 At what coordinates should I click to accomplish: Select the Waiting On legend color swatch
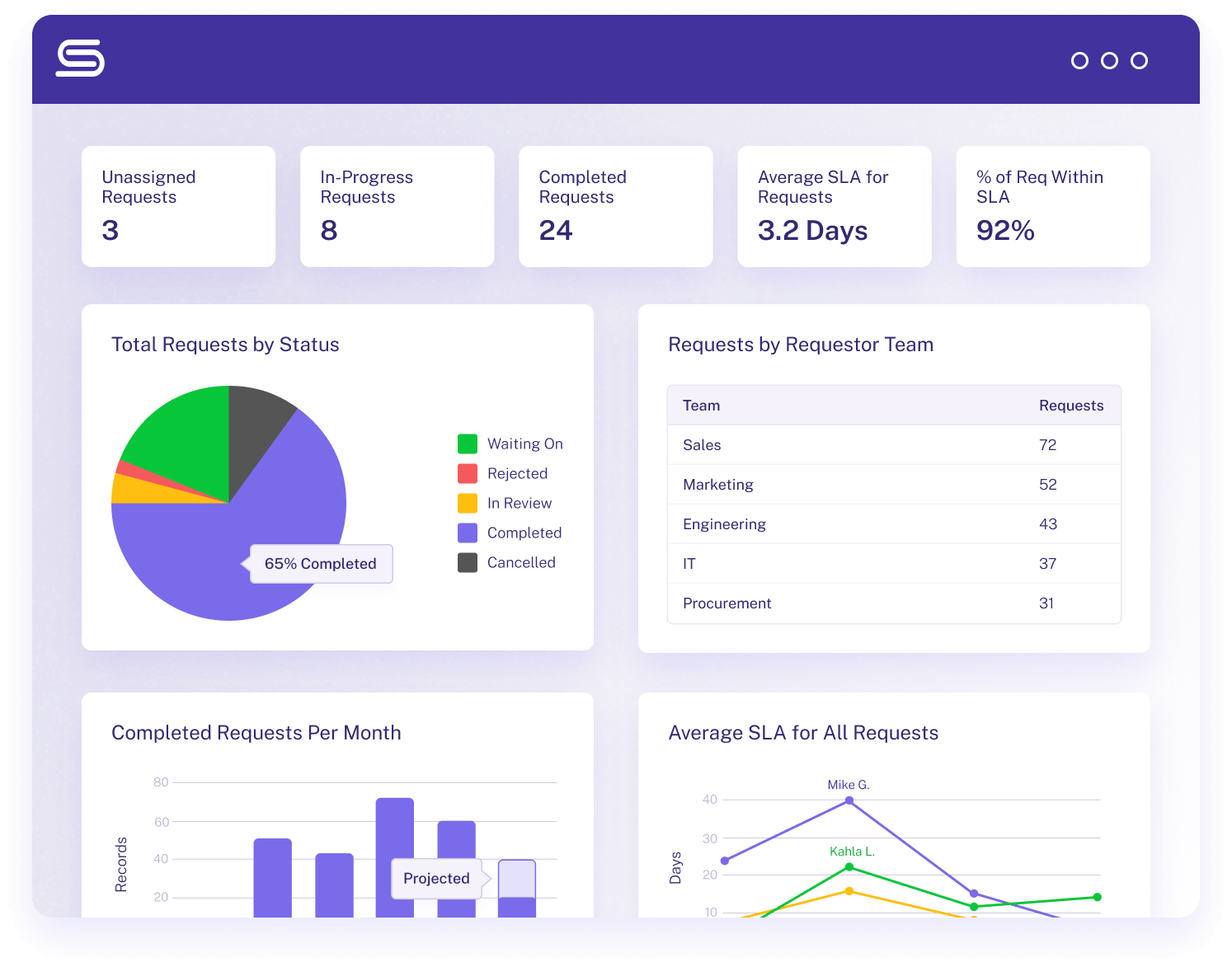tap(467, 444)
